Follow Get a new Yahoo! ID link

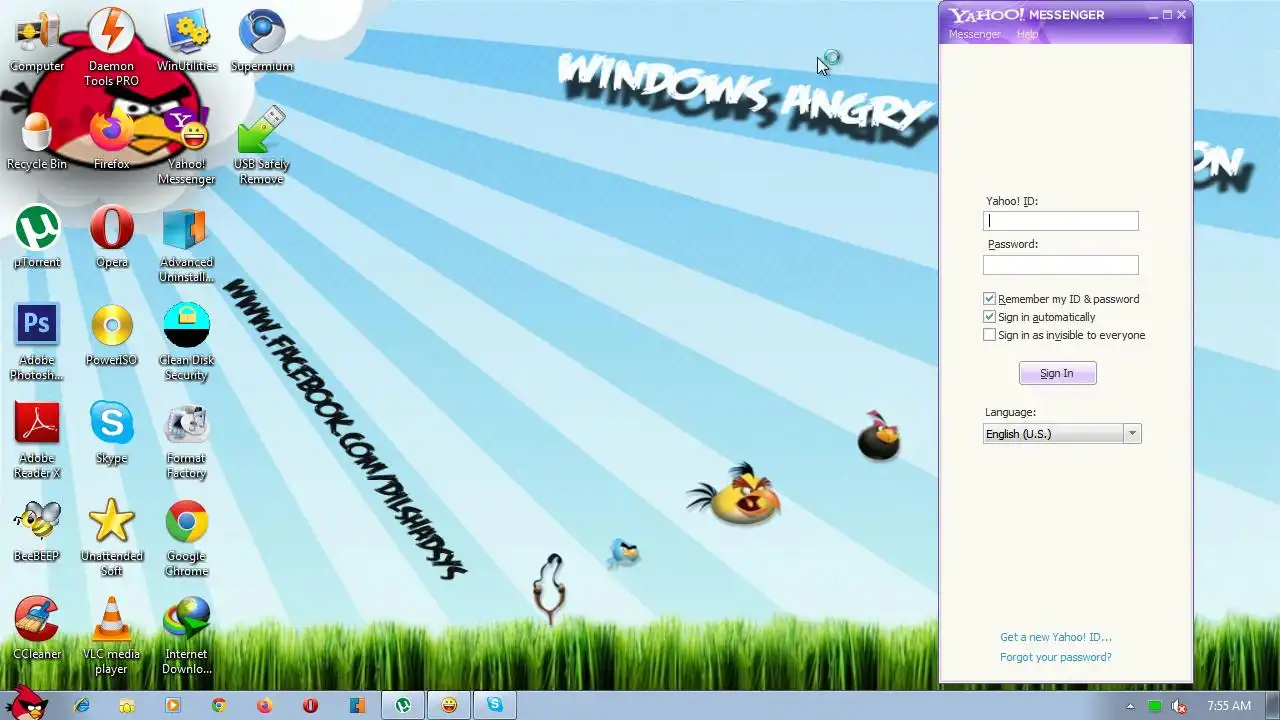coord(1055,637)
